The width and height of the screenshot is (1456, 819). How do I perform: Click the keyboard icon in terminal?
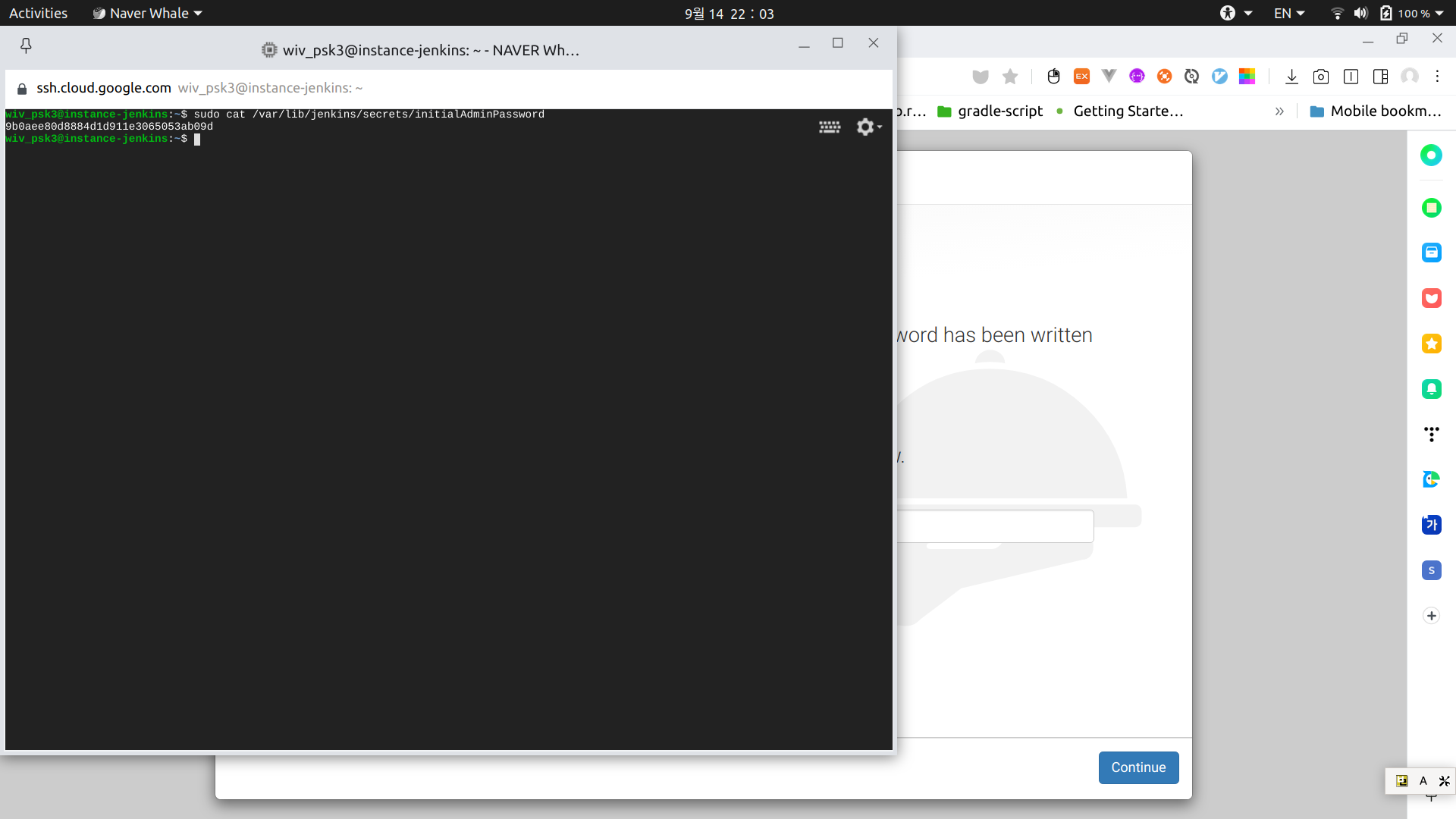pos(830,127)
